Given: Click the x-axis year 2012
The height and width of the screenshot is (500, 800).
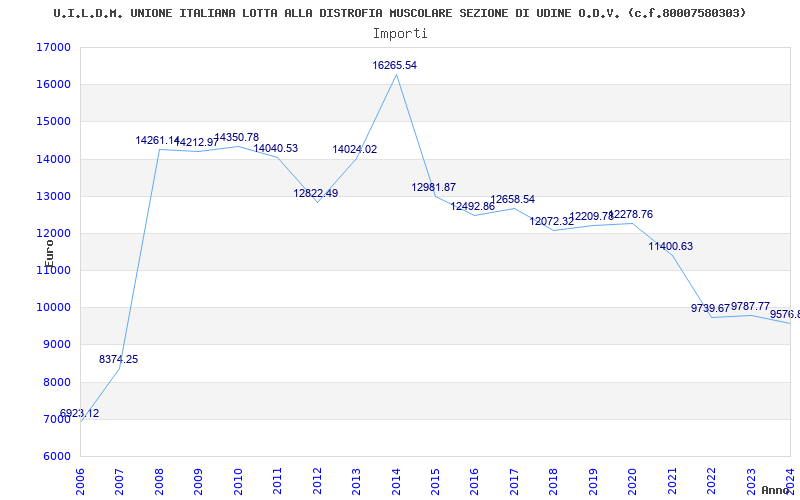Looking at the screenshot, I should (x=317, y=482).
